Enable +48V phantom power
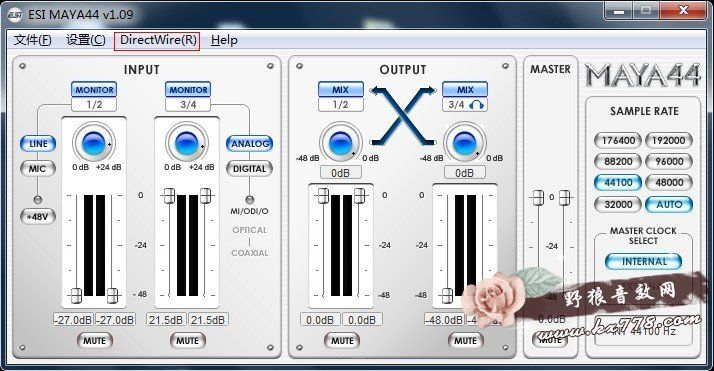 (x=38, y=217)
